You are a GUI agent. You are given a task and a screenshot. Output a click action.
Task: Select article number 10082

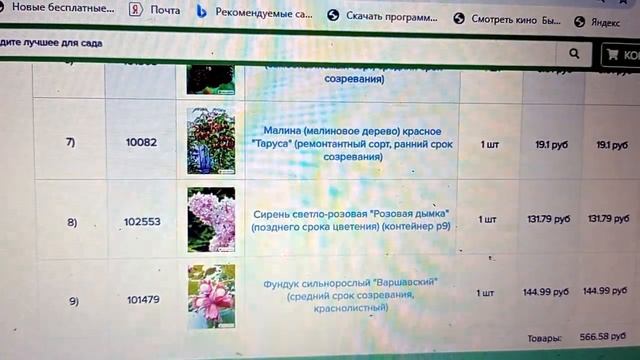coord(141,142)
